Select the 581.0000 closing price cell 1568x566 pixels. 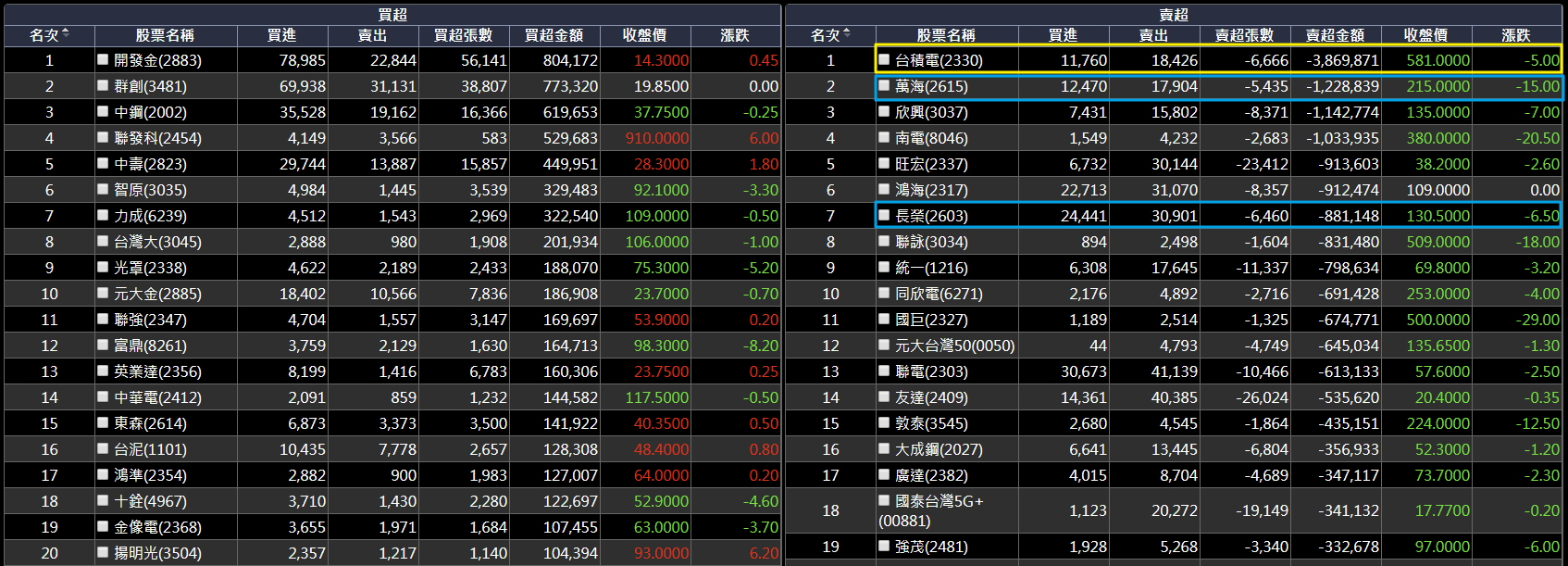tap(1426, 60)
